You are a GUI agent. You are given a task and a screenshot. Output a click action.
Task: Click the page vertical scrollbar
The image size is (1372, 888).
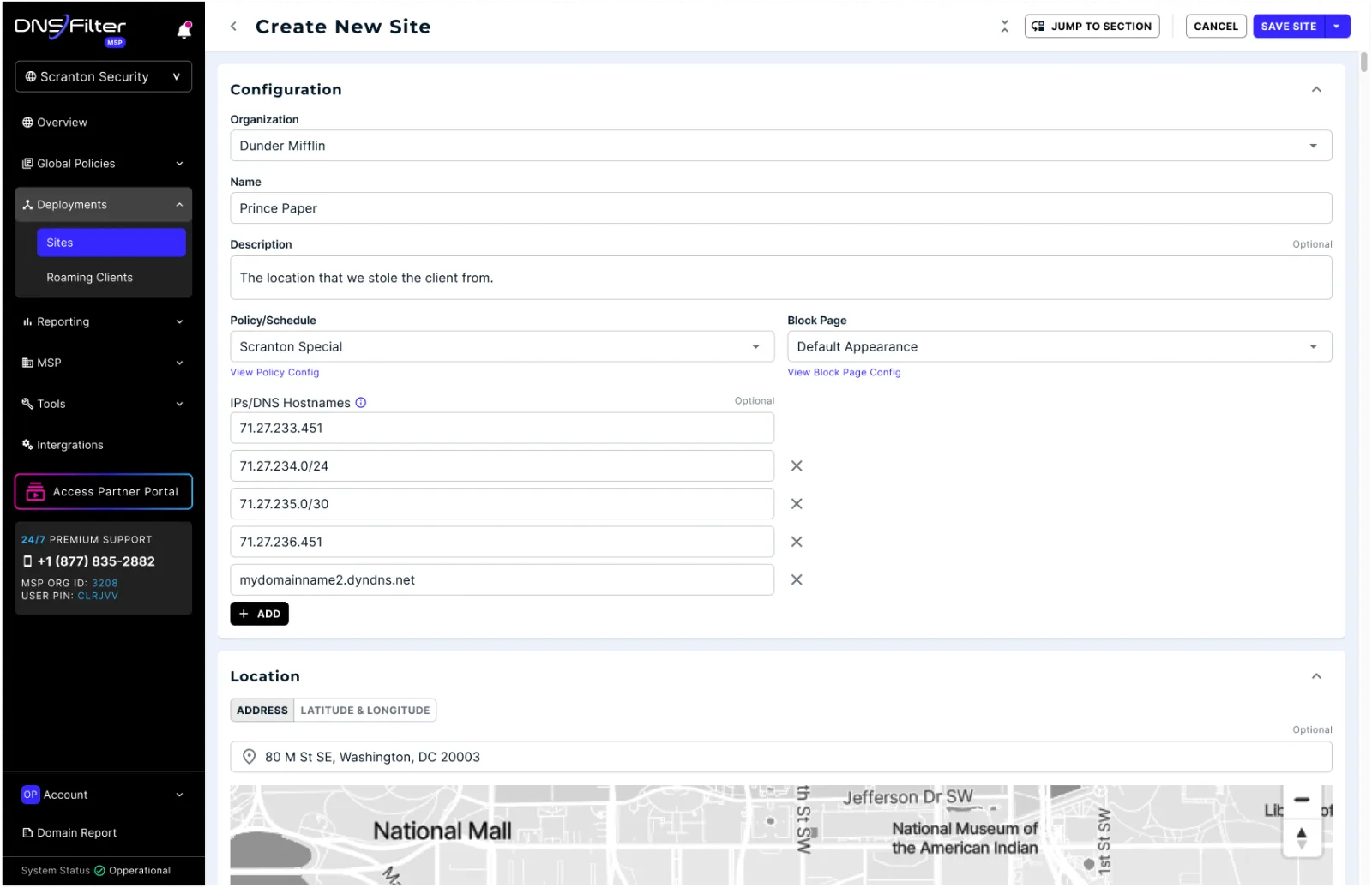(1364, 62)
